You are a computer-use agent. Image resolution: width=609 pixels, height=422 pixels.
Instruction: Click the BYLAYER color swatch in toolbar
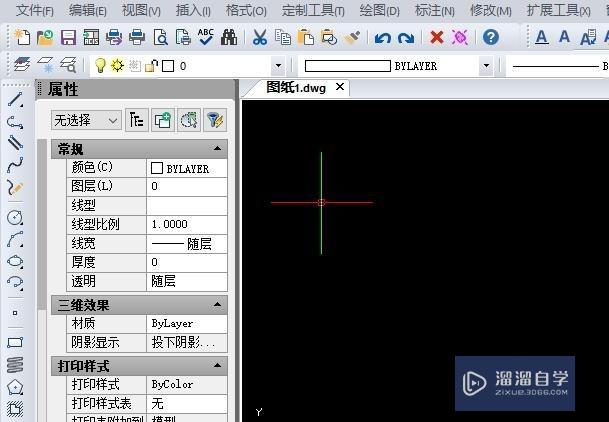pyautogui.click(x=348, y=66)
